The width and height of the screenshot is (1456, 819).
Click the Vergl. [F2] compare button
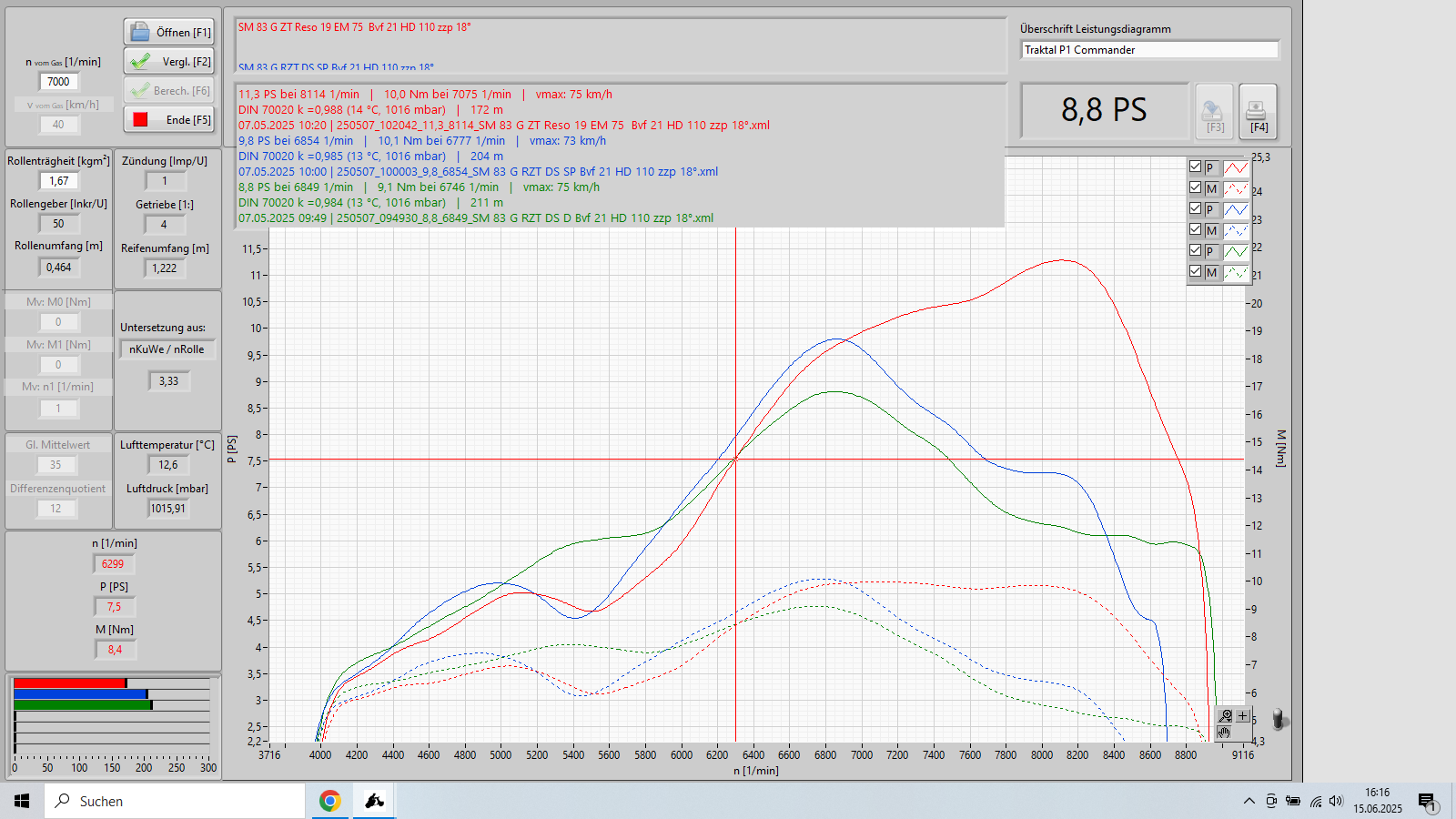pyautogui.click(x=169, y=62)
